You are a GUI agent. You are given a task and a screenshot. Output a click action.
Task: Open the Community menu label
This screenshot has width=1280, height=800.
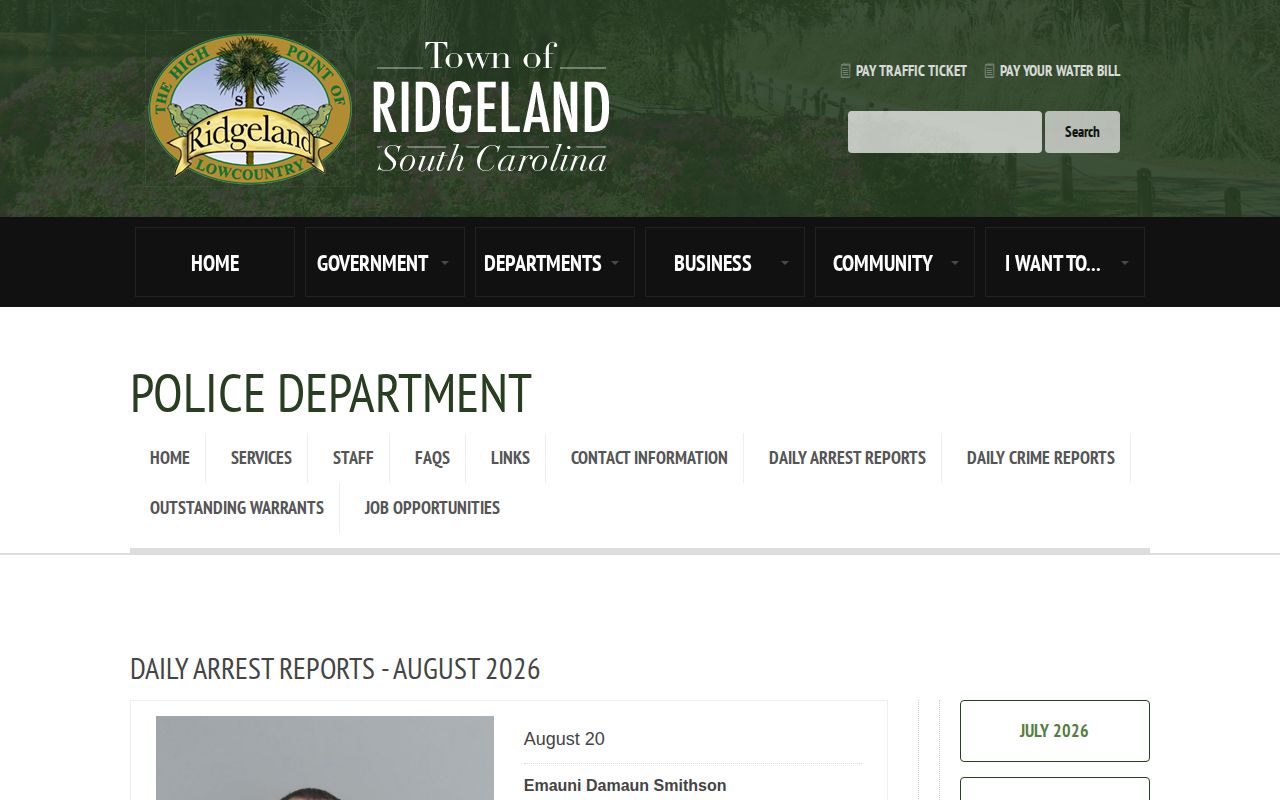(x=883, y=263)
